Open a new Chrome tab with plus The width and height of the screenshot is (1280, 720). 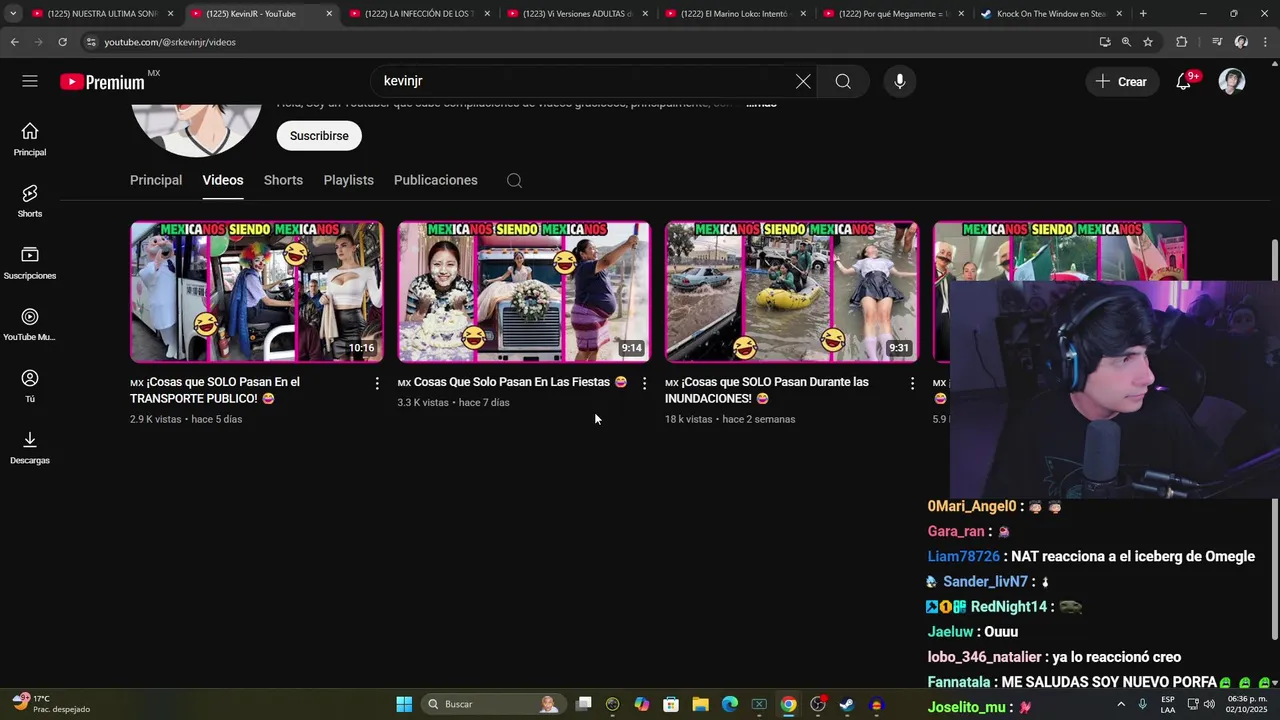click(1143, 14)
